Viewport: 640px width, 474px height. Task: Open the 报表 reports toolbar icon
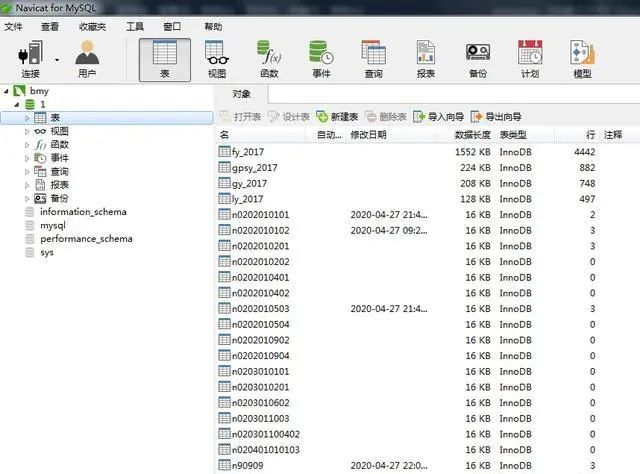point(426,59)
